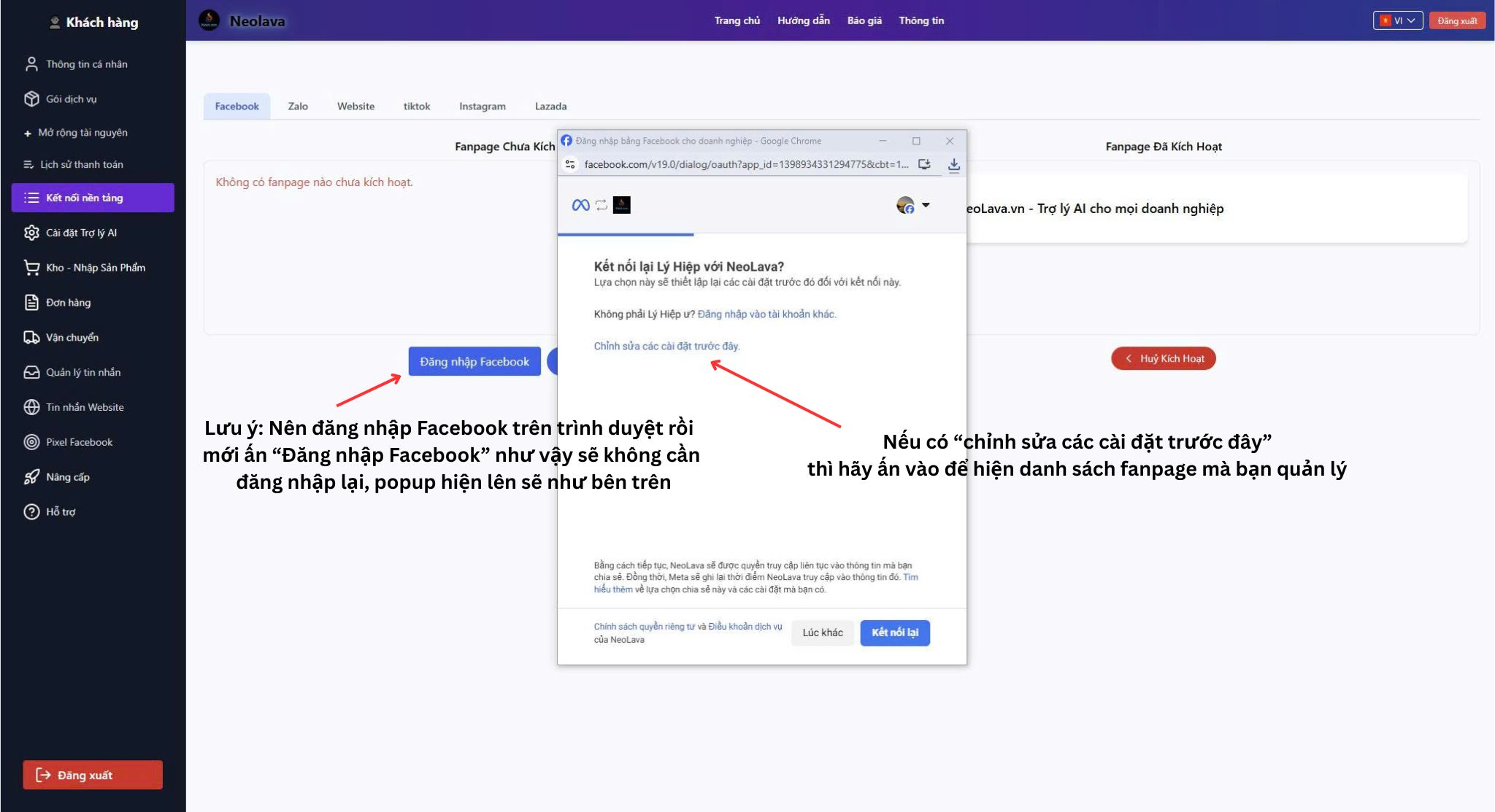The image size is (1495, 812).
Task: Click the Kho - Nhập Sản Phẩm cart icon
Action: pyautogui.click(x=30, y=267)
